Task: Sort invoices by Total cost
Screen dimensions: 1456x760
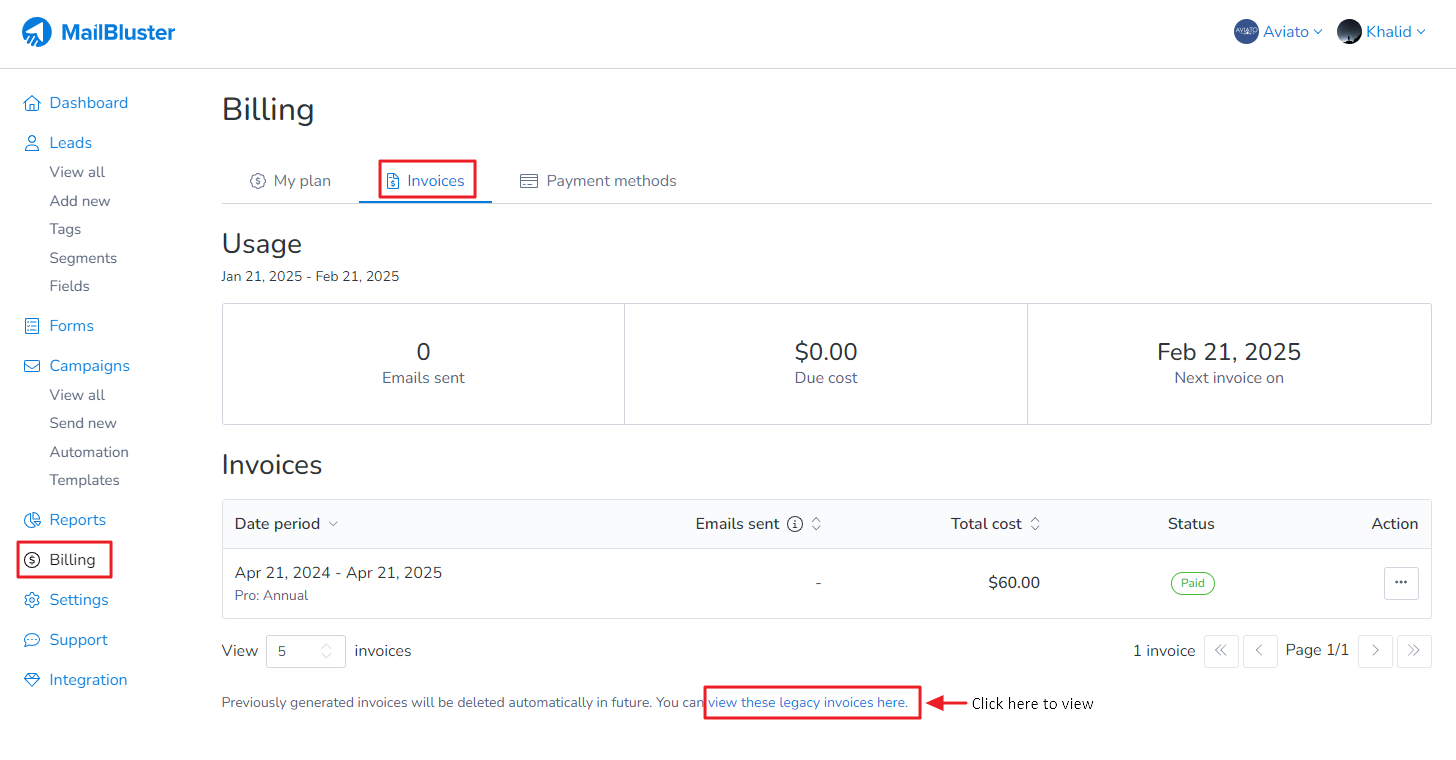Action: point(1035,524)
